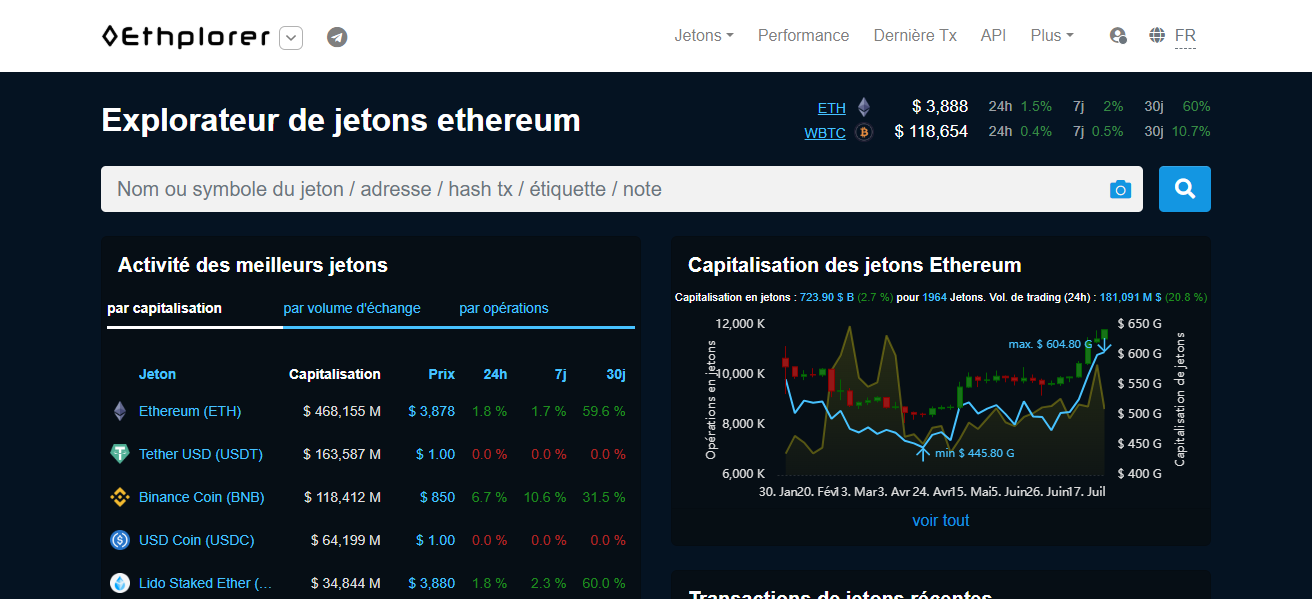
Task: Go to Dernière Tx
Action: tap(915, 36)
